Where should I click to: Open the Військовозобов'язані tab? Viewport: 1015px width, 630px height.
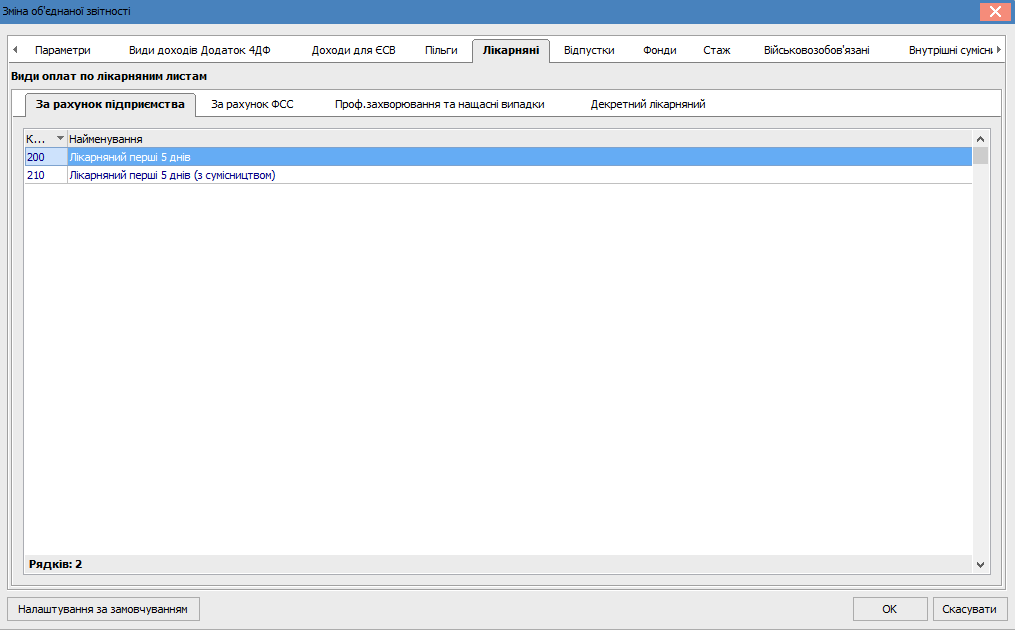tap(816, 50)
